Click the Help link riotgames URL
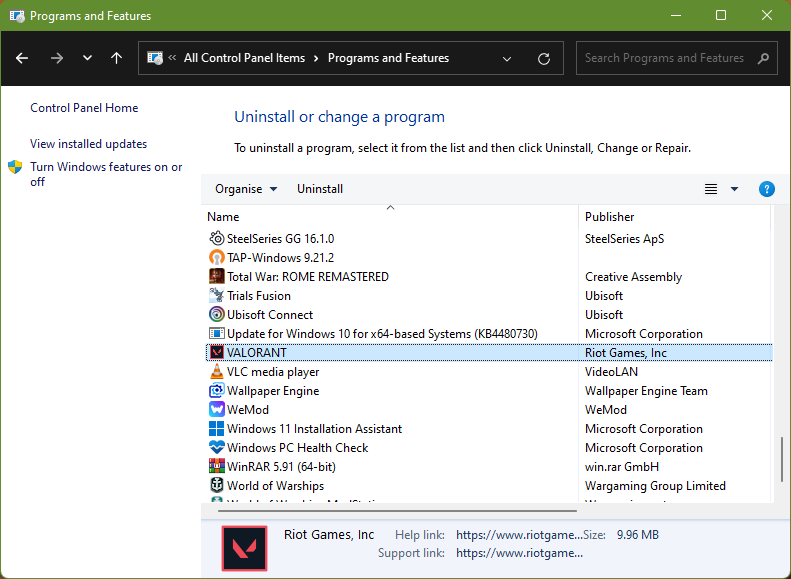Screen dimensions: 791x579 click(519, 535)
